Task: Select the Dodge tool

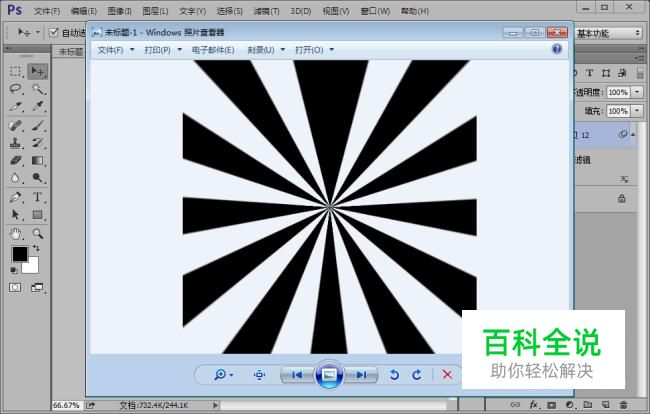Action: 37,178
